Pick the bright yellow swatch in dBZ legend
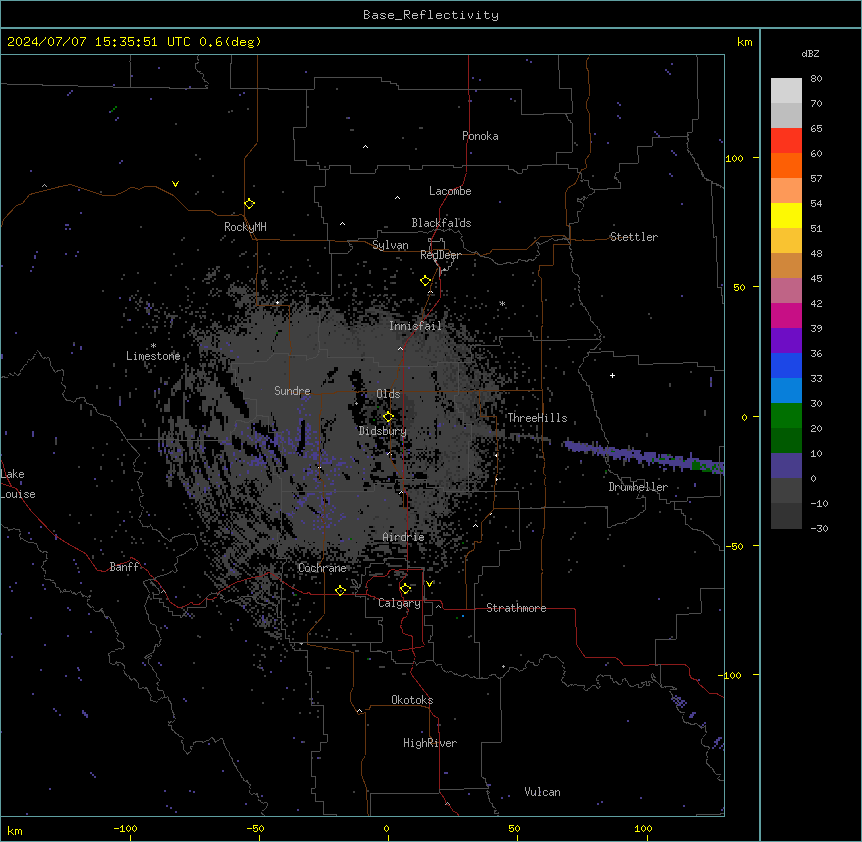The image size is (862, 842). (x=786, y=215)
